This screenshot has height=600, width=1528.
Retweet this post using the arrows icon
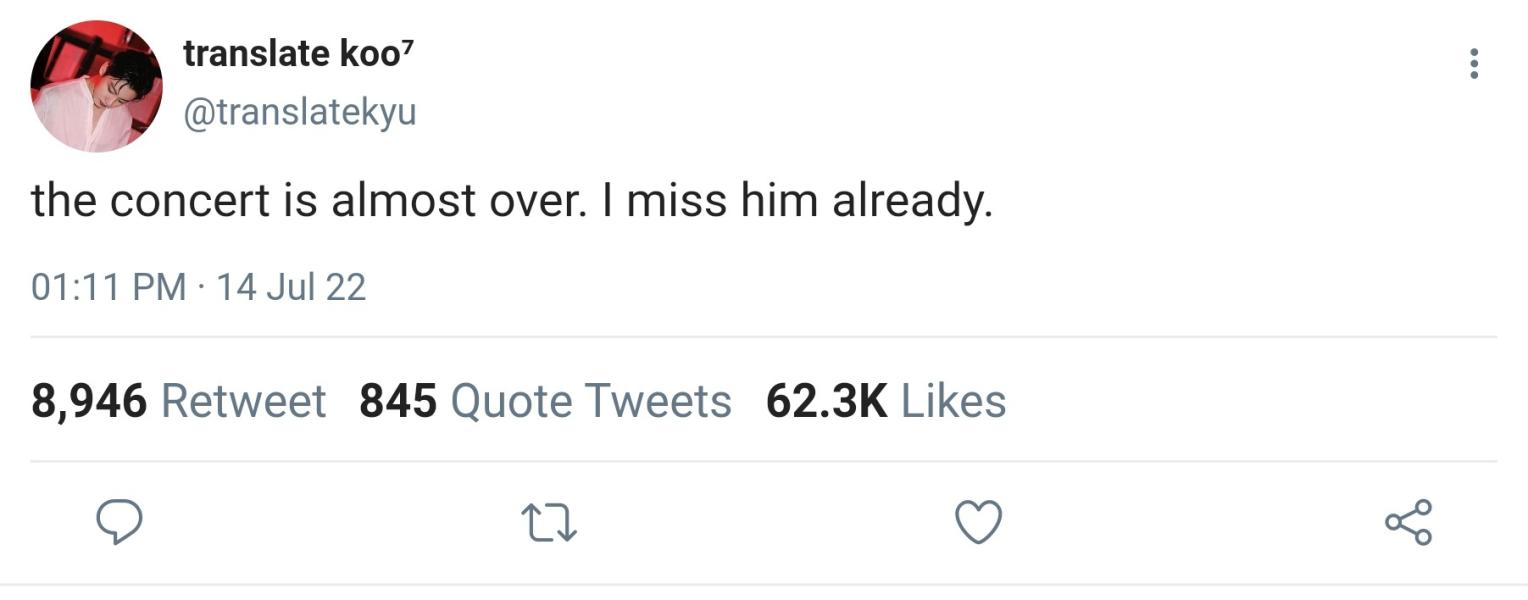click(549, 522)
